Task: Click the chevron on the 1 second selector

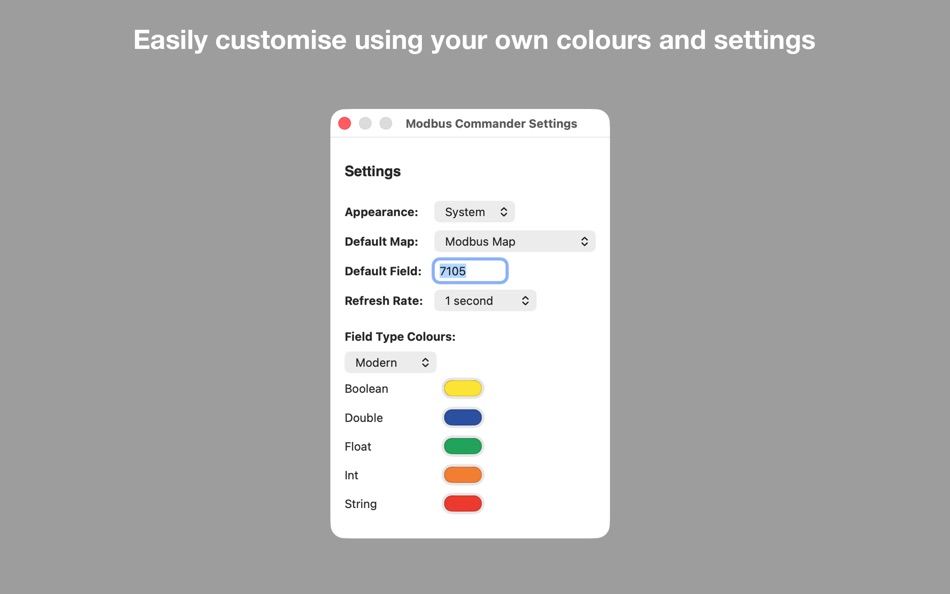Action: click(524, 300)
